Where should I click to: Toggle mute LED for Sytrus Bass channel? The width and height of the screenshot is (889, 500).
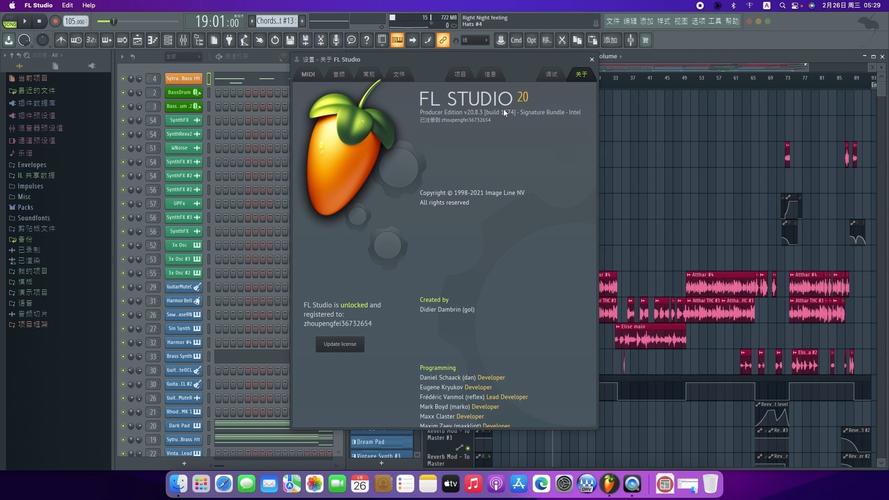125,78
